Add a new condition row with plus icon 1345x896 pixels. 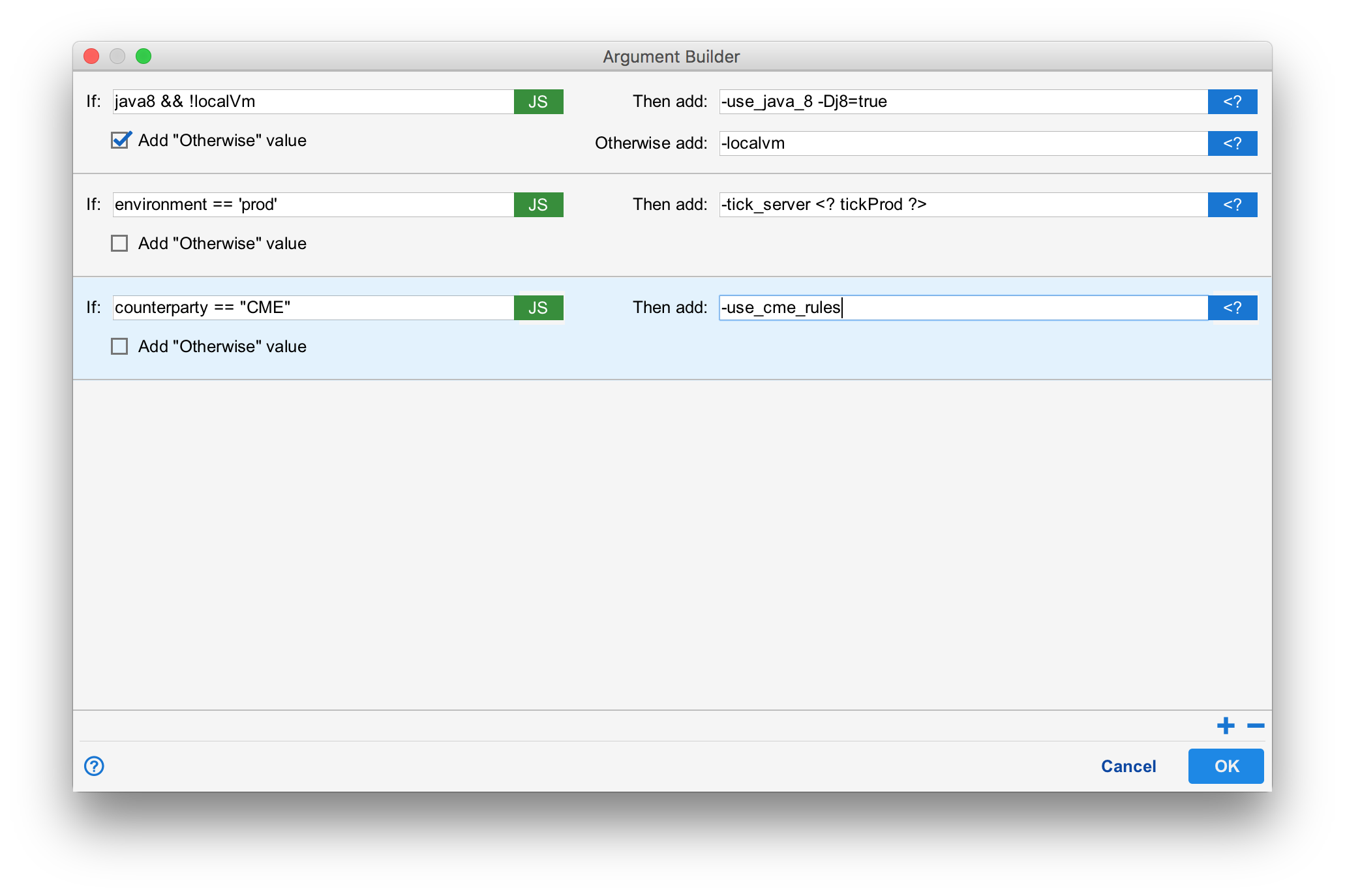tap(1225, 725)
